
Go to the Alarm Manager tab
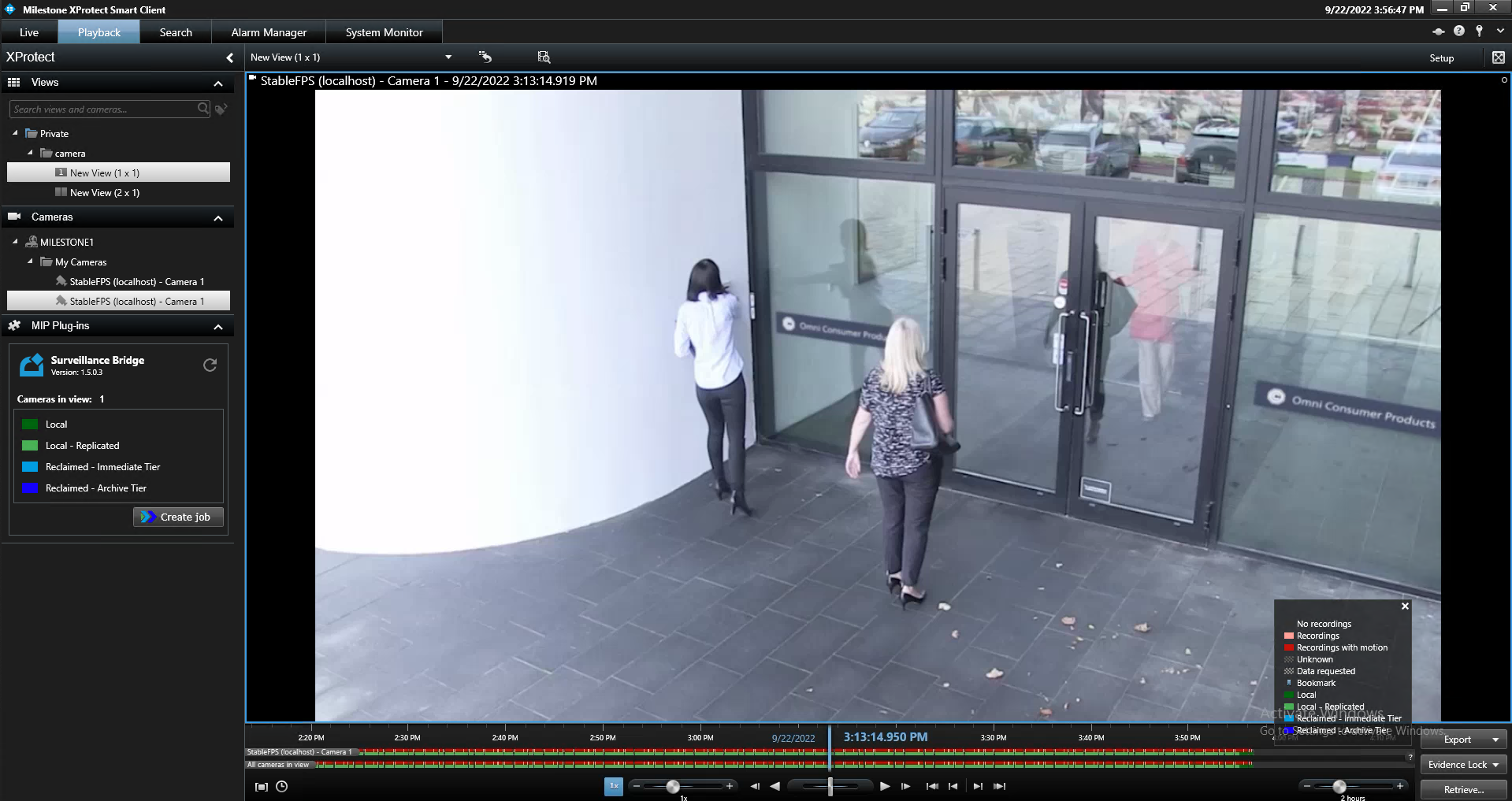click(x=269, y=32)
